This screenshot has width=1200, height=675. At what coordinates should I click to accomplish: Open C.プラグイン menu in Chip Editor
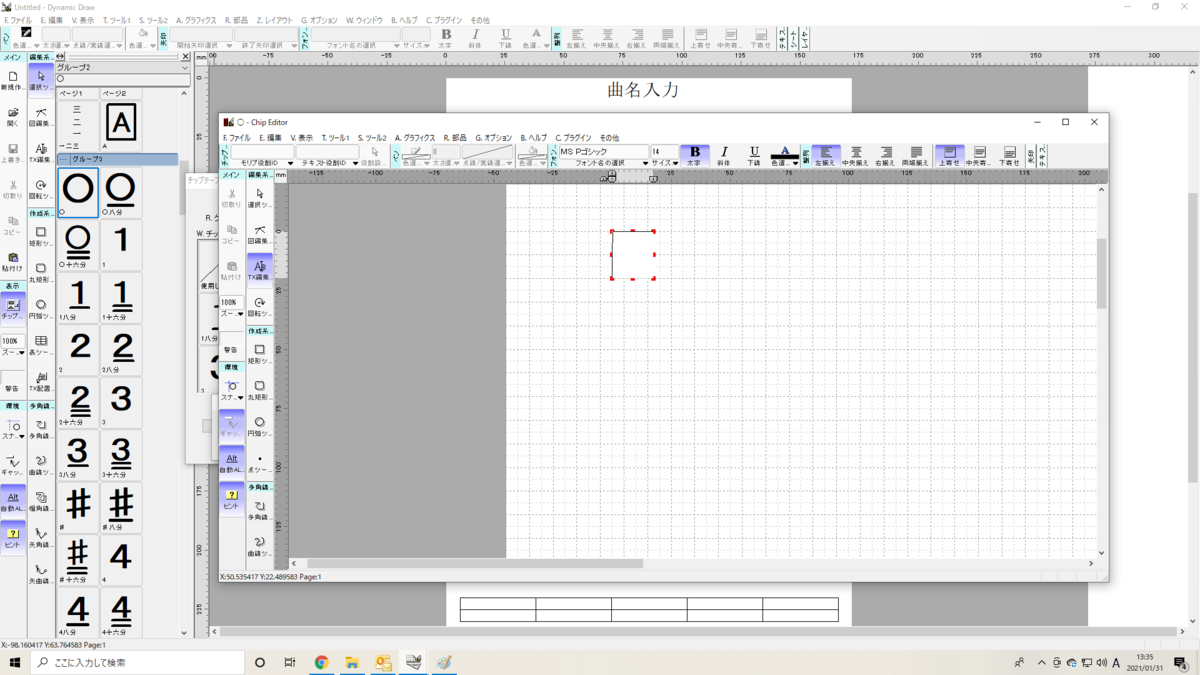click(573, 137)
